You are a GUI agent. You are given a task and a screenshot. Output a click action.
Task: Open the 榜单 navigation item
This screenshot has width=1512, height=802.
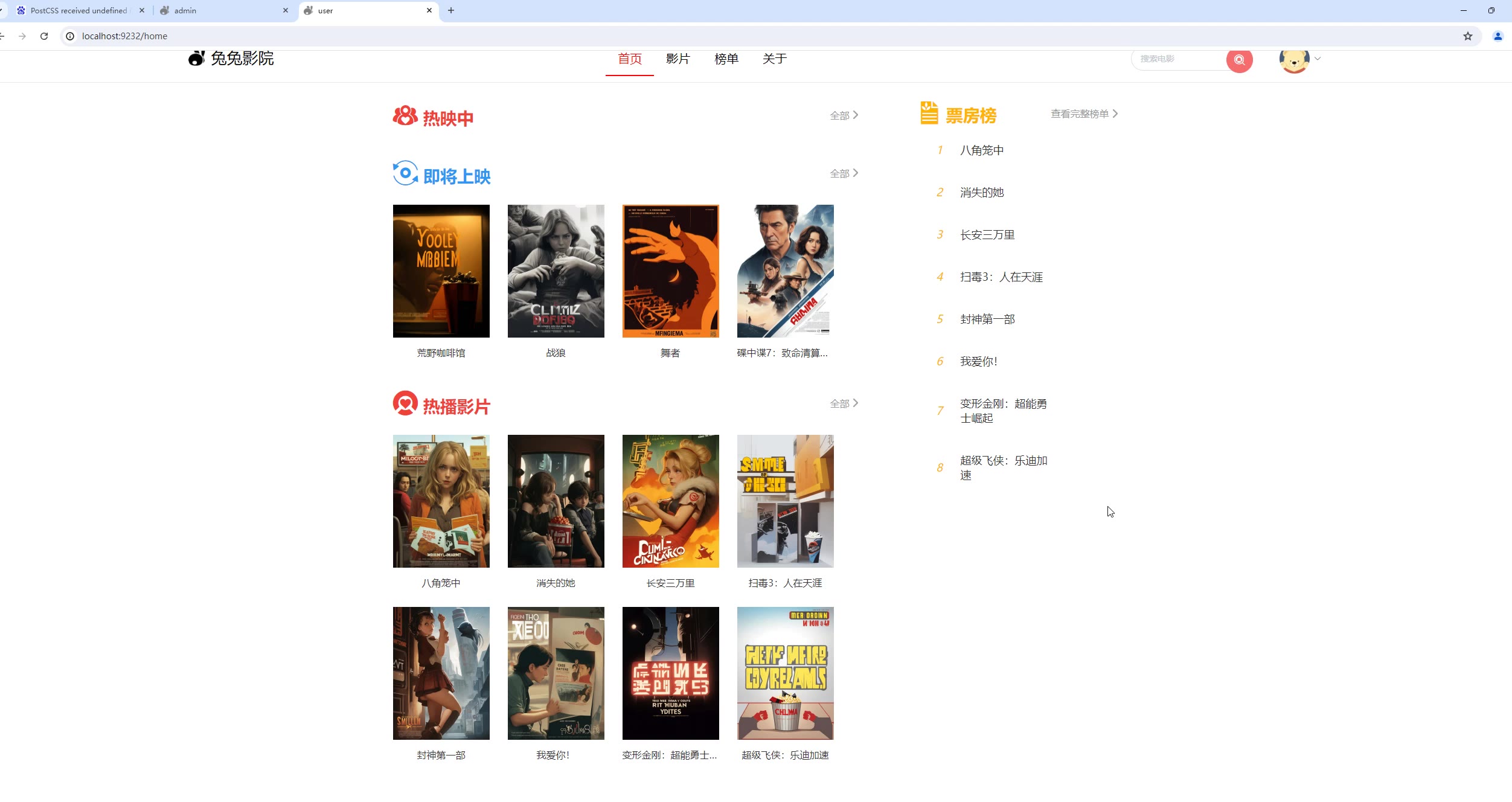[726, 59]
